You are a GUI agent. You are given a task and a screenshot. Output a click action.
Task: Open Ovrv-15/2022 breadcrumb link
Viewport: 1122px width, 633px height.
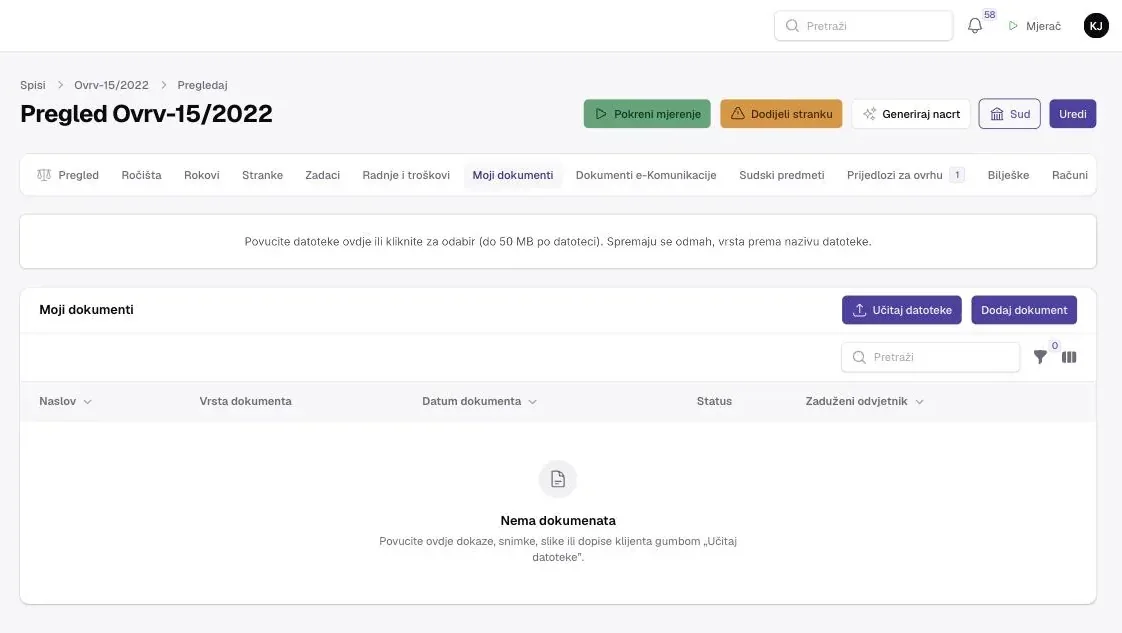112,85
